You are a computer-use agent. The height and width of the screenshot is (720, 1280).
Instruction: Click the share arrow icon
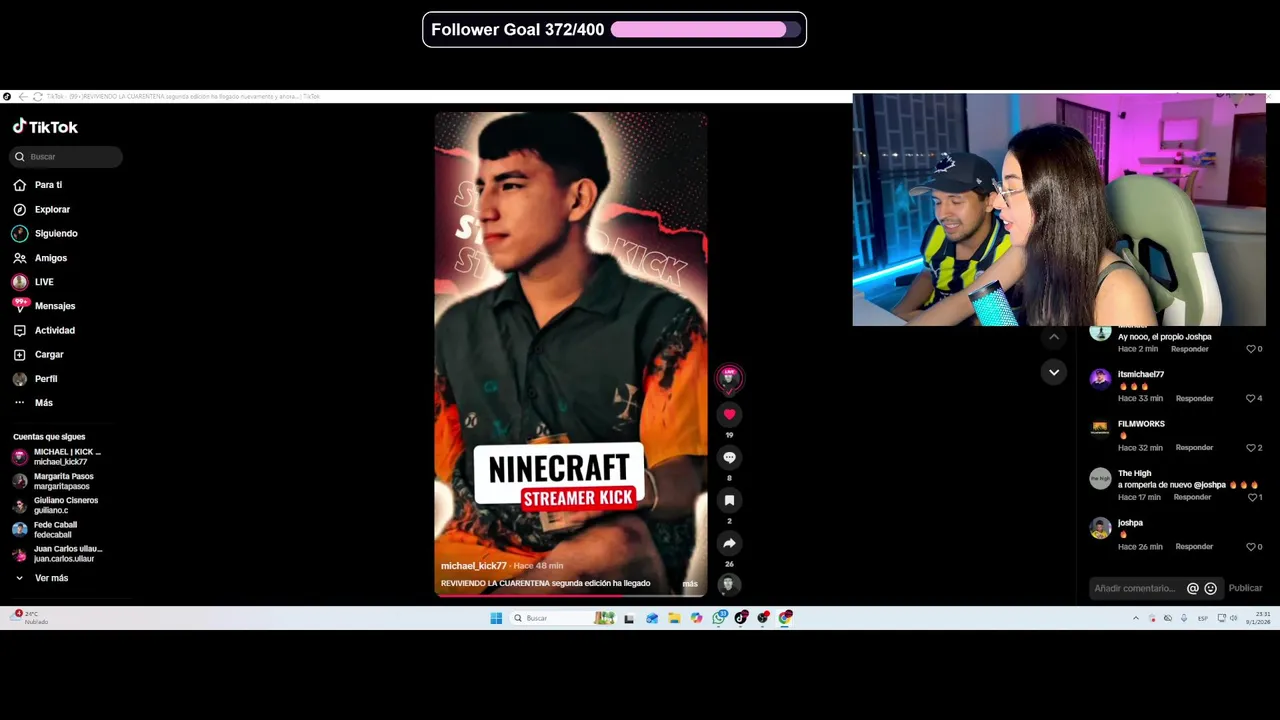(x=729, y=543)
